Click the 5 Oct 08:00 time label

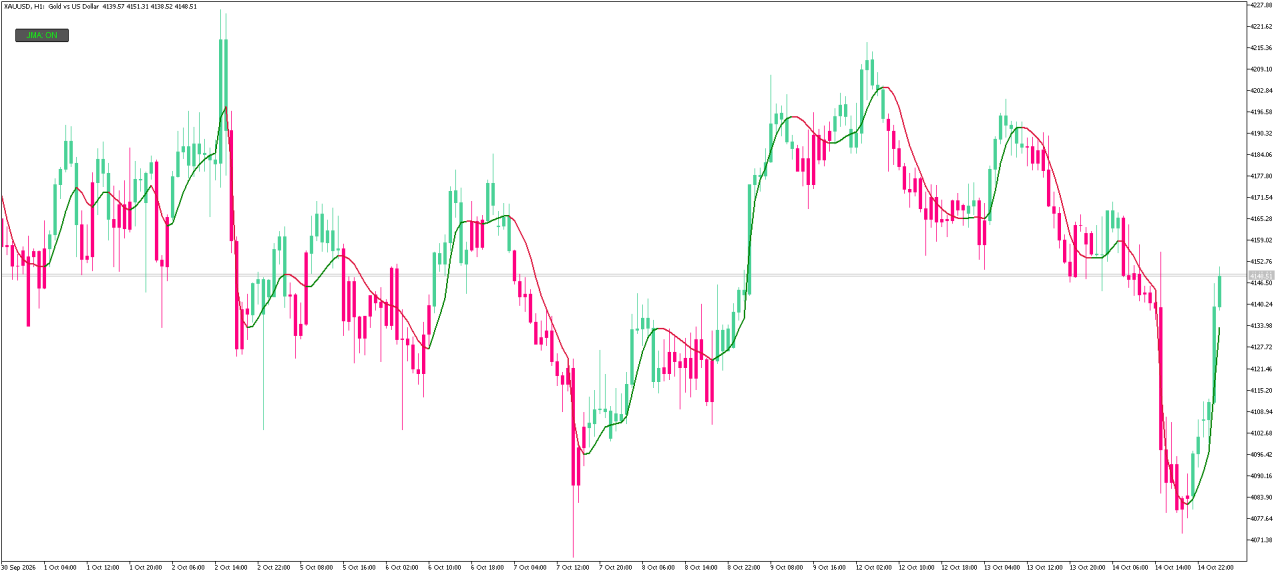tap(317, 567)
